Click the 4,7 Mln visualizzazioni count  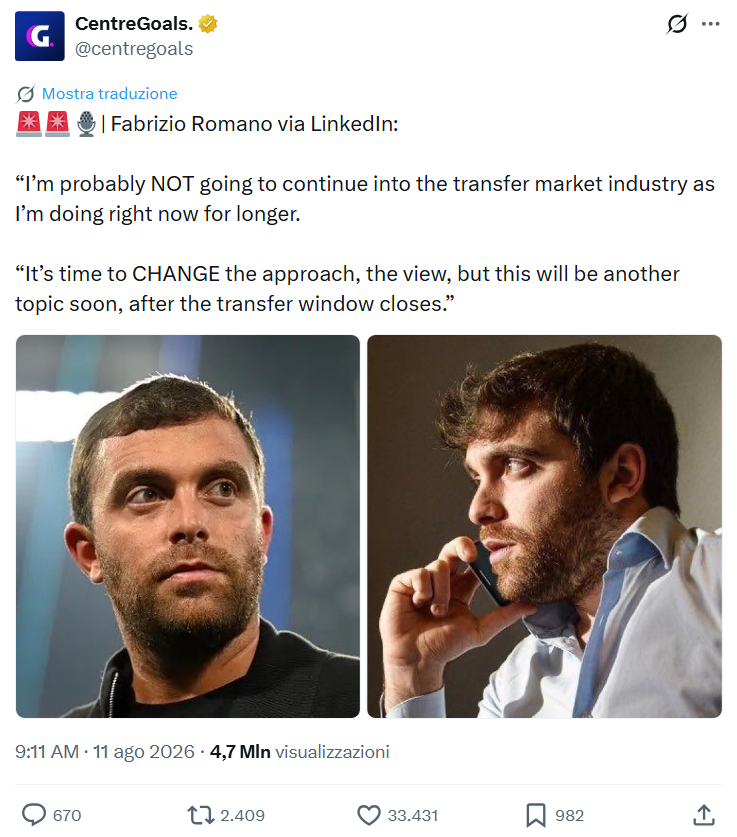pyautogui.click(x=299, y=752)
